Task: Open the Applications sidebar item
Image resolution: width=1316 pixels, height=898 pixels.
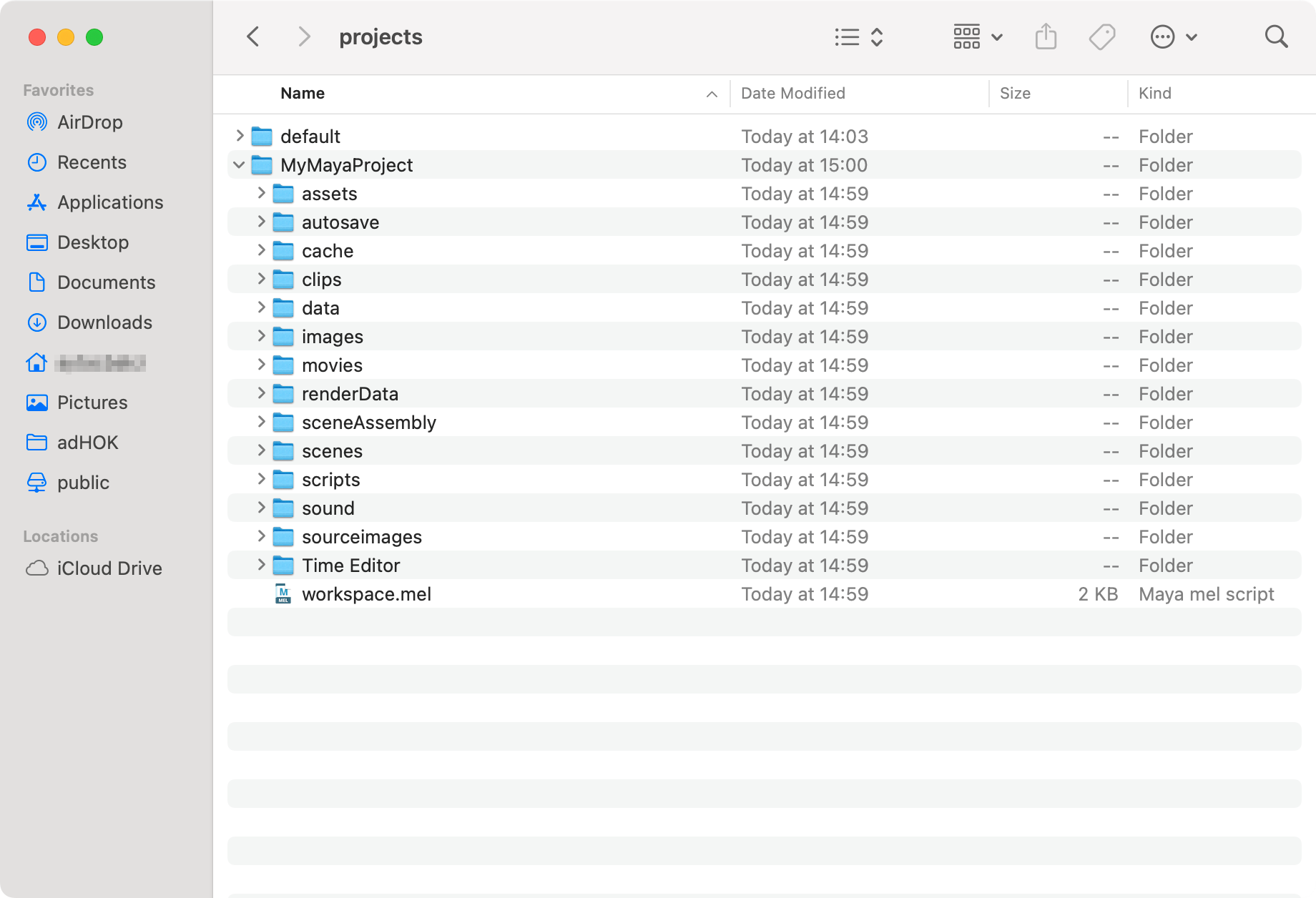Action: 109,202
